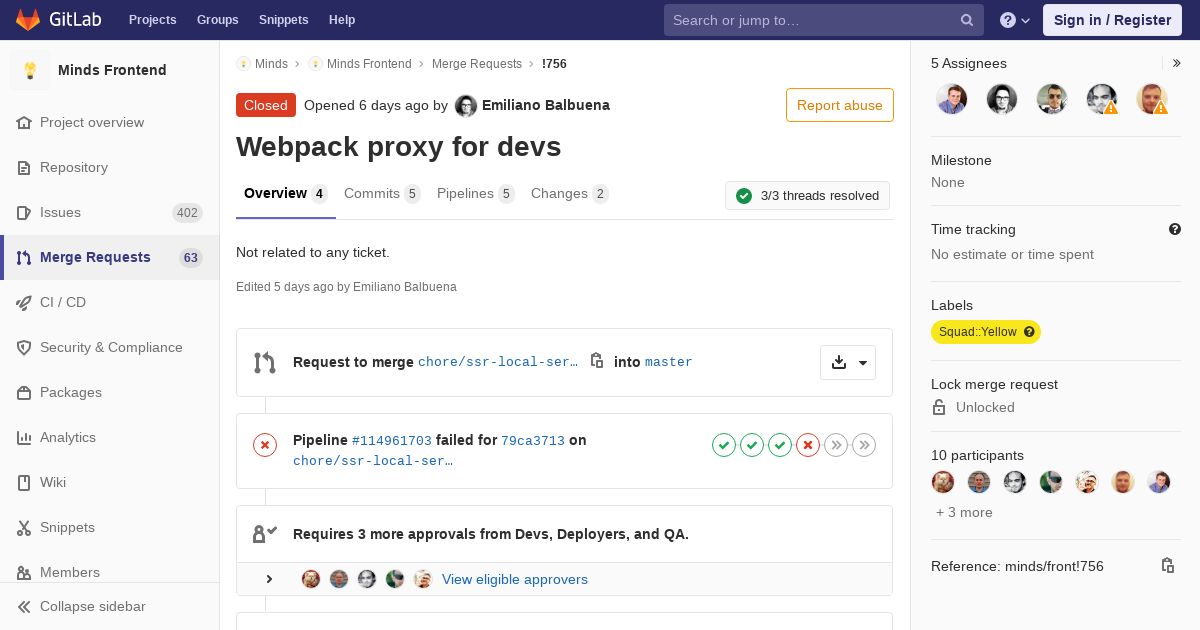Copy the source branch name
This screenshot has width=1200, height=630.
597,361
